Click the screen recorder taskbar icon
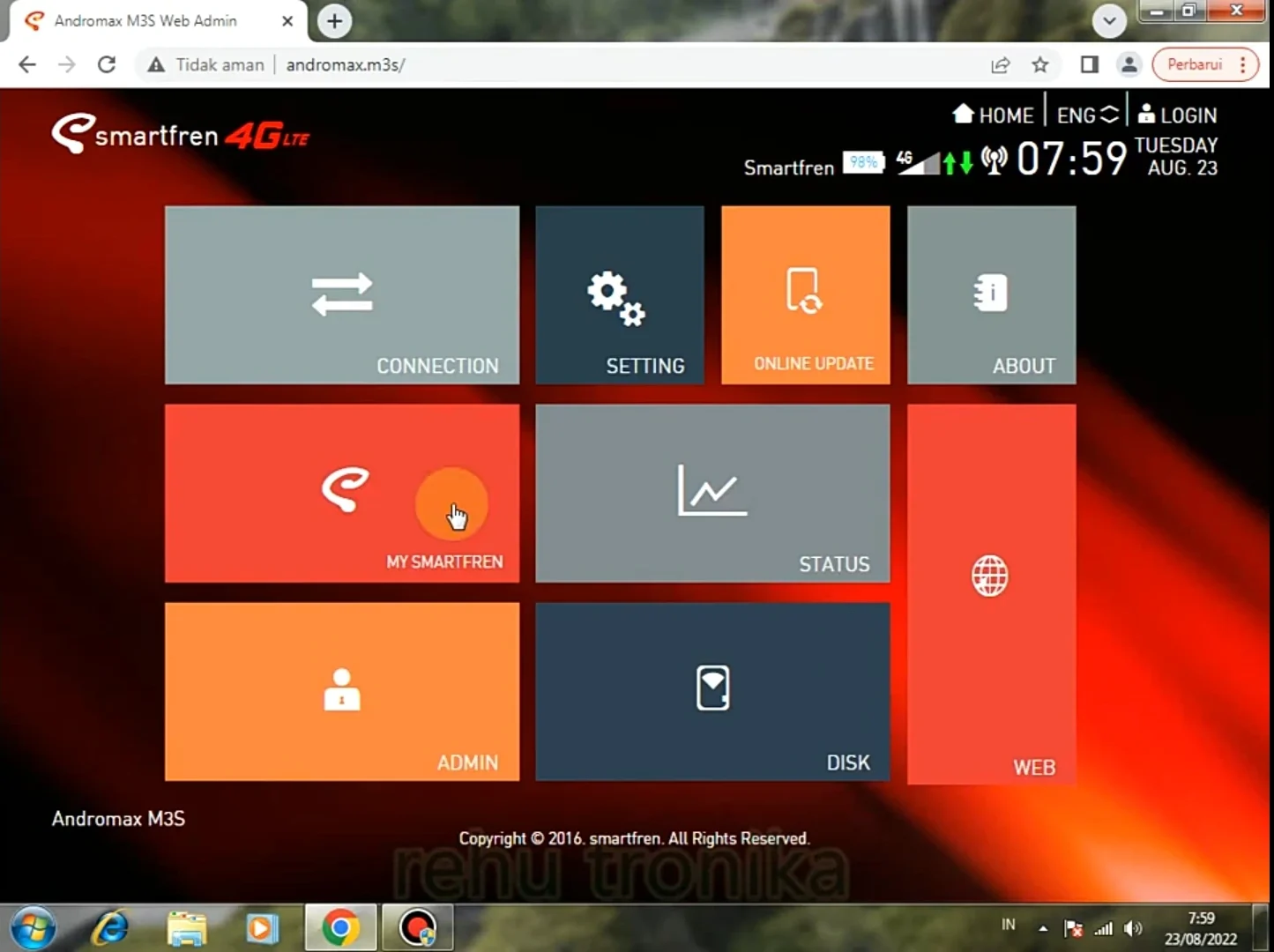The height and width of the screenshot is (952, 1274). pyautogui.click(x=418, y=928)
